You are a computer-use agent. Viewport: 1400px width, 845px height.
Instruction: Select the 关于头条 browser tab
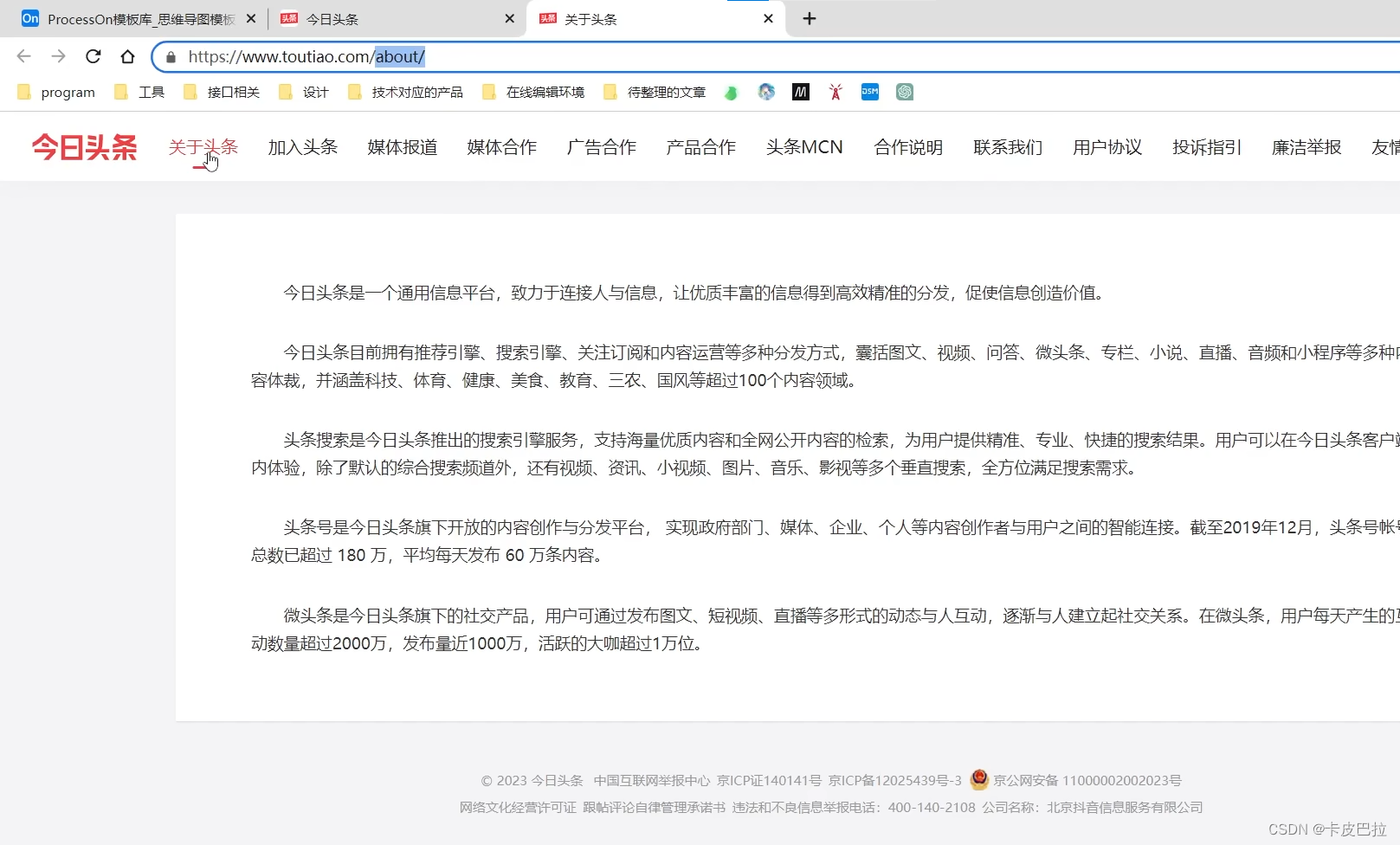pos(655,18)
